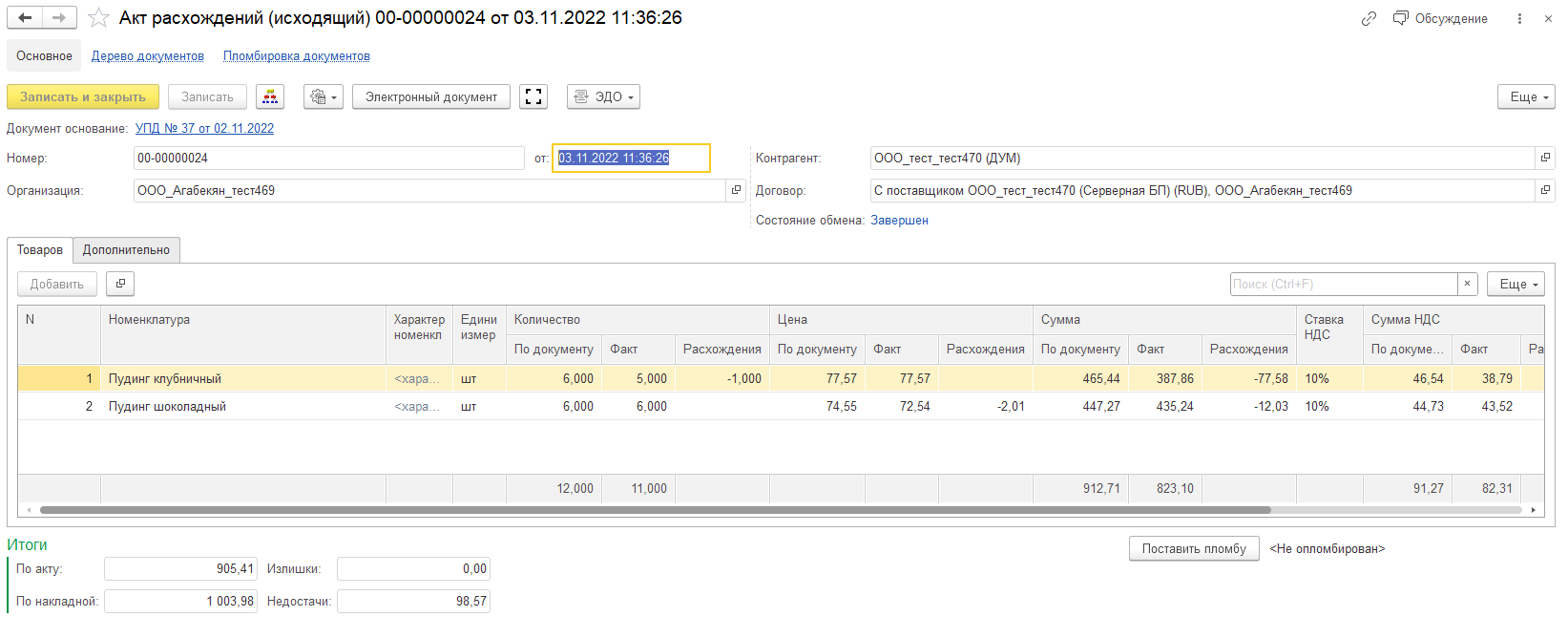Open the Организация field's open-form icon
Image resolution: width=1568 pixels, height=617 pixels.
click(x=736, y=190)
